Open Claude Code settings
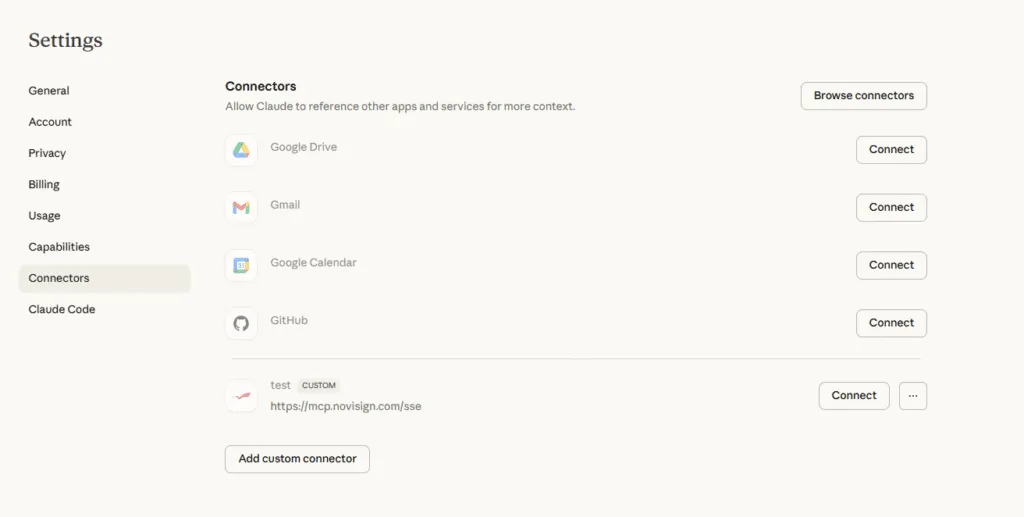 (x=62, y=310)
